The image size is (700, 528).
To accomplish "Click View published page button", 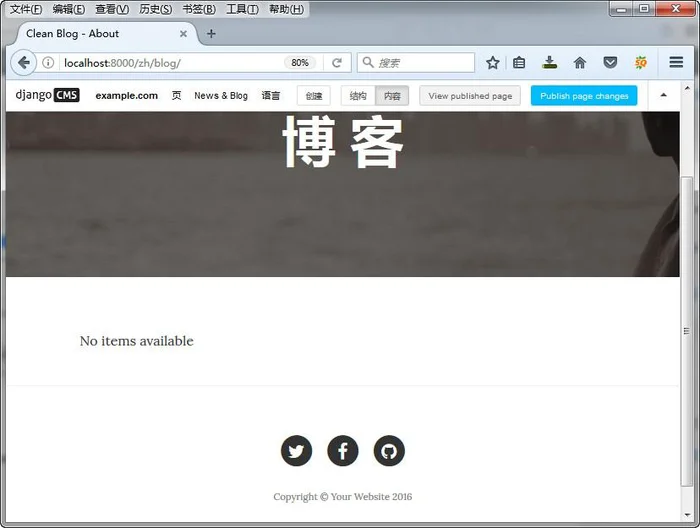I will point(470,96).
